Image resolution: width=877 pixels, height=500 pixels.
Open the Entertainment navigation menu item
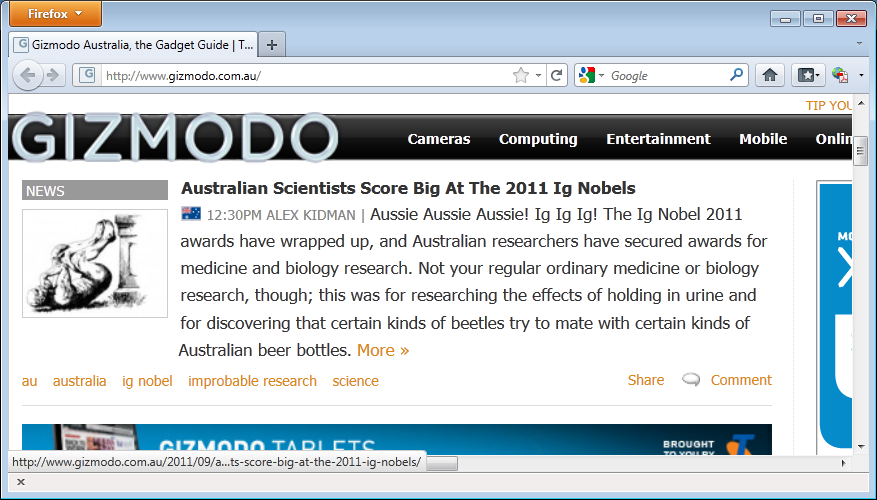[658, 139]
